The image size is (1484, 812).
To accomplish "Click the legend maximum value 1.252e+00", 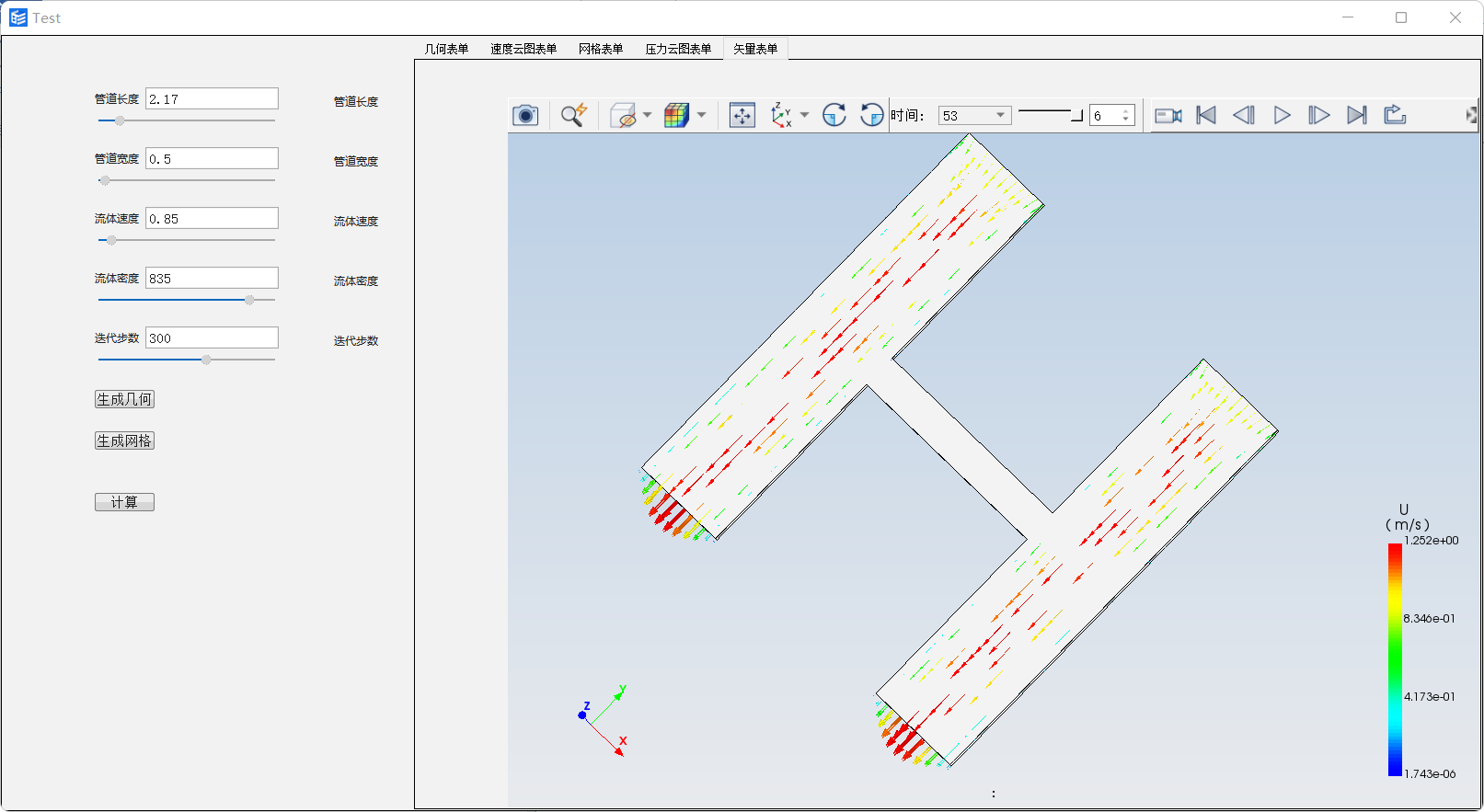I will click(1431, 541).
